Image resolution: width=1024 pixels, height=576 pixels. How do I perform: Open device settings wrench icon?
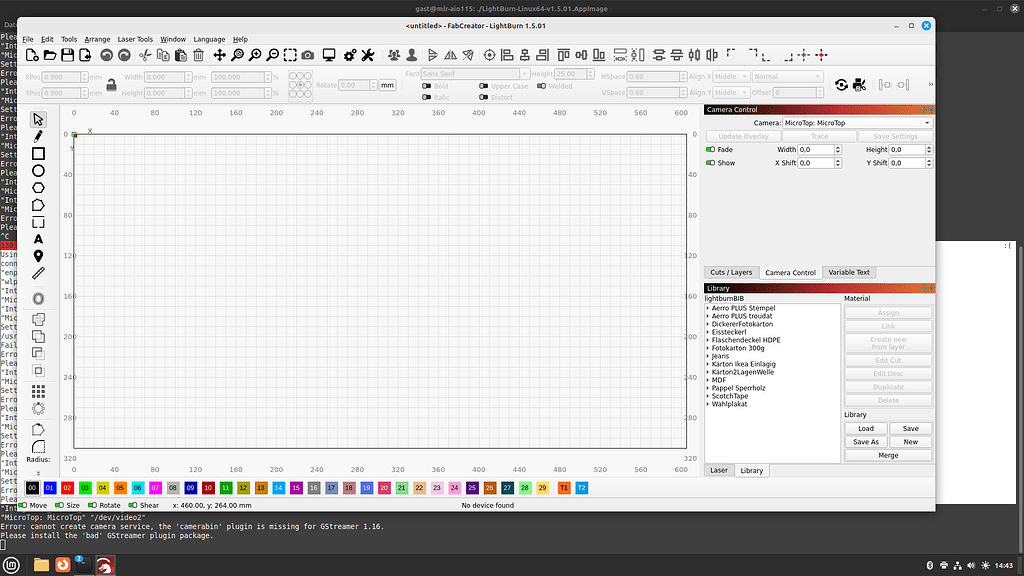click(x=367, y=55)
